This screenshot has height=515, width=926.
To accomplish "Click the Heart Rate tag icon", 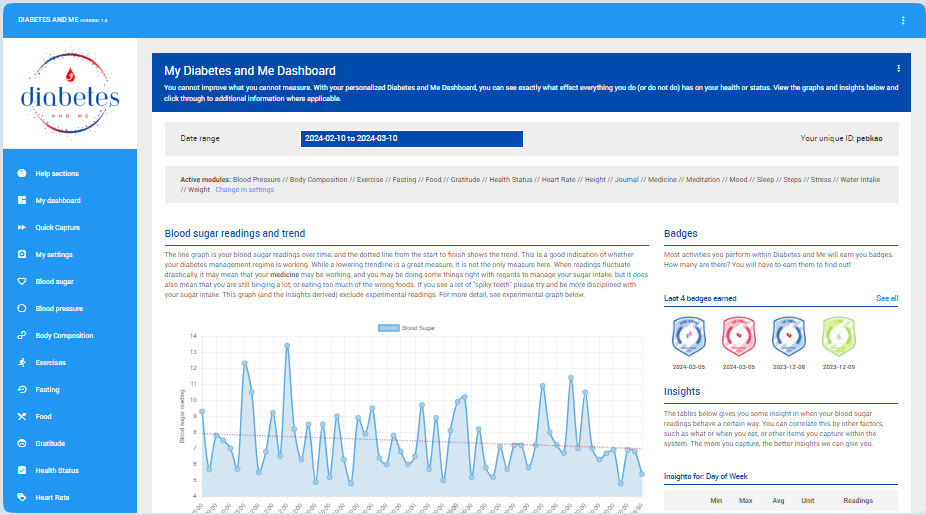I will click(22, 497).
